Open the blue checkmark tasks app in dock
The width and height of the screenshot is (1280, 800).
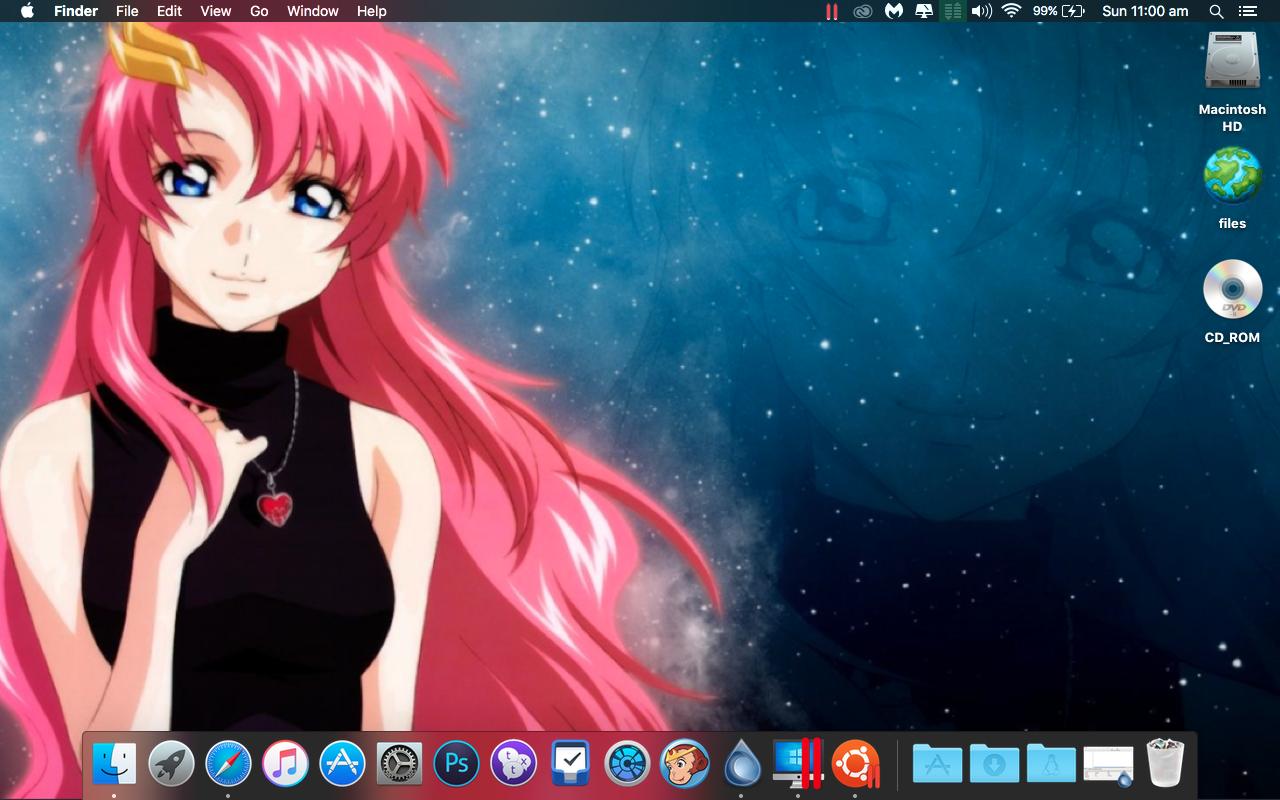[570, 764]
